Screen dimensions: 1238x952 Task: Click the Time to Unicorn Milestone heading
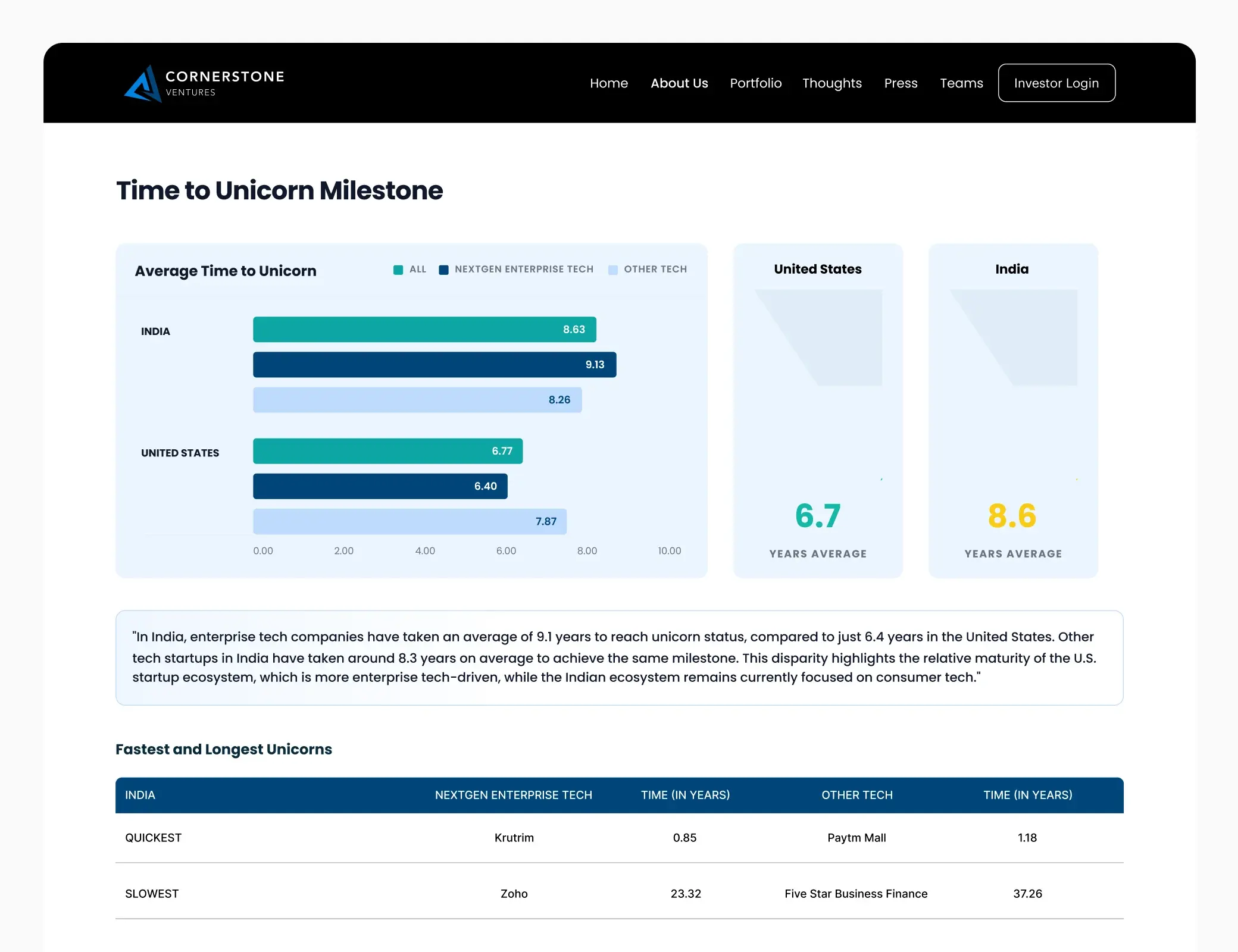coord(279,190)
